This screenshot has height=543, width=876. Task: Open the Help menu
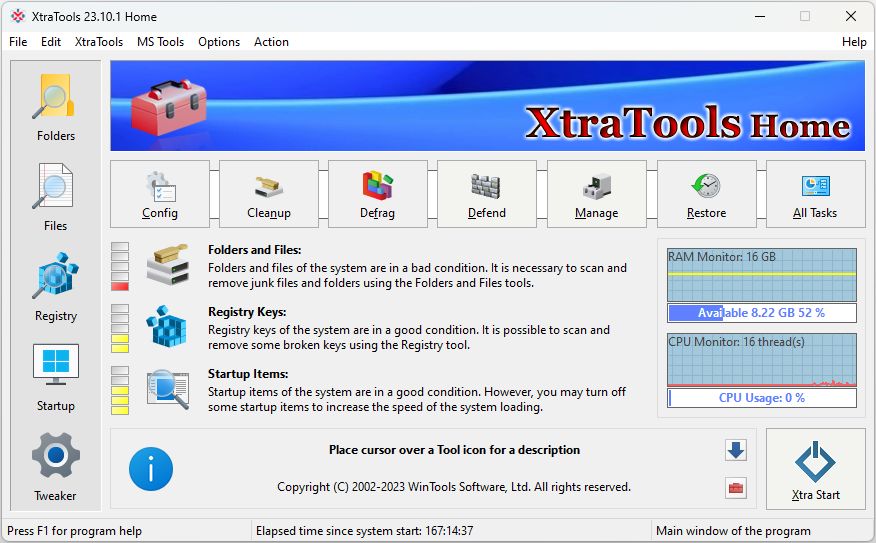(x=854, y=42)
